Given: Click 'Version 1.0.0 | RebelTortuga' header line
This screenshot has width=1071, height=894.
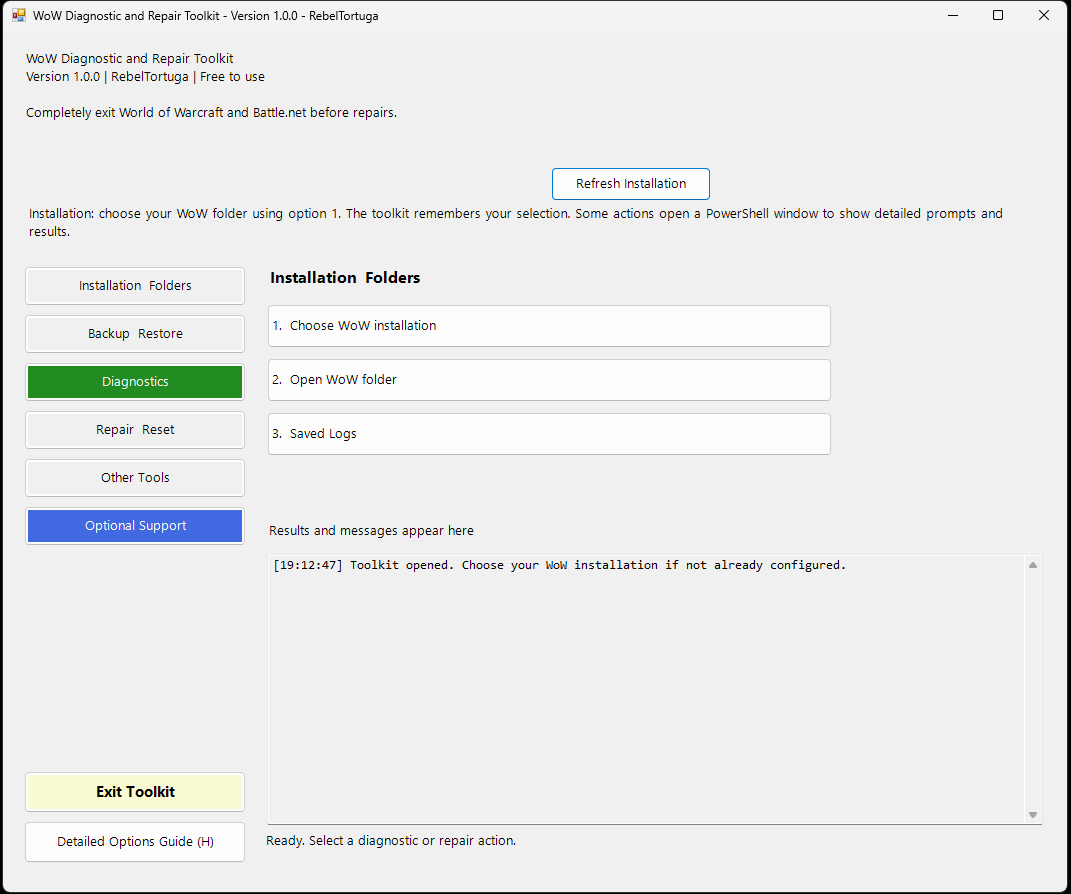Looking at the screenshot, I should [x=145, y=77].
